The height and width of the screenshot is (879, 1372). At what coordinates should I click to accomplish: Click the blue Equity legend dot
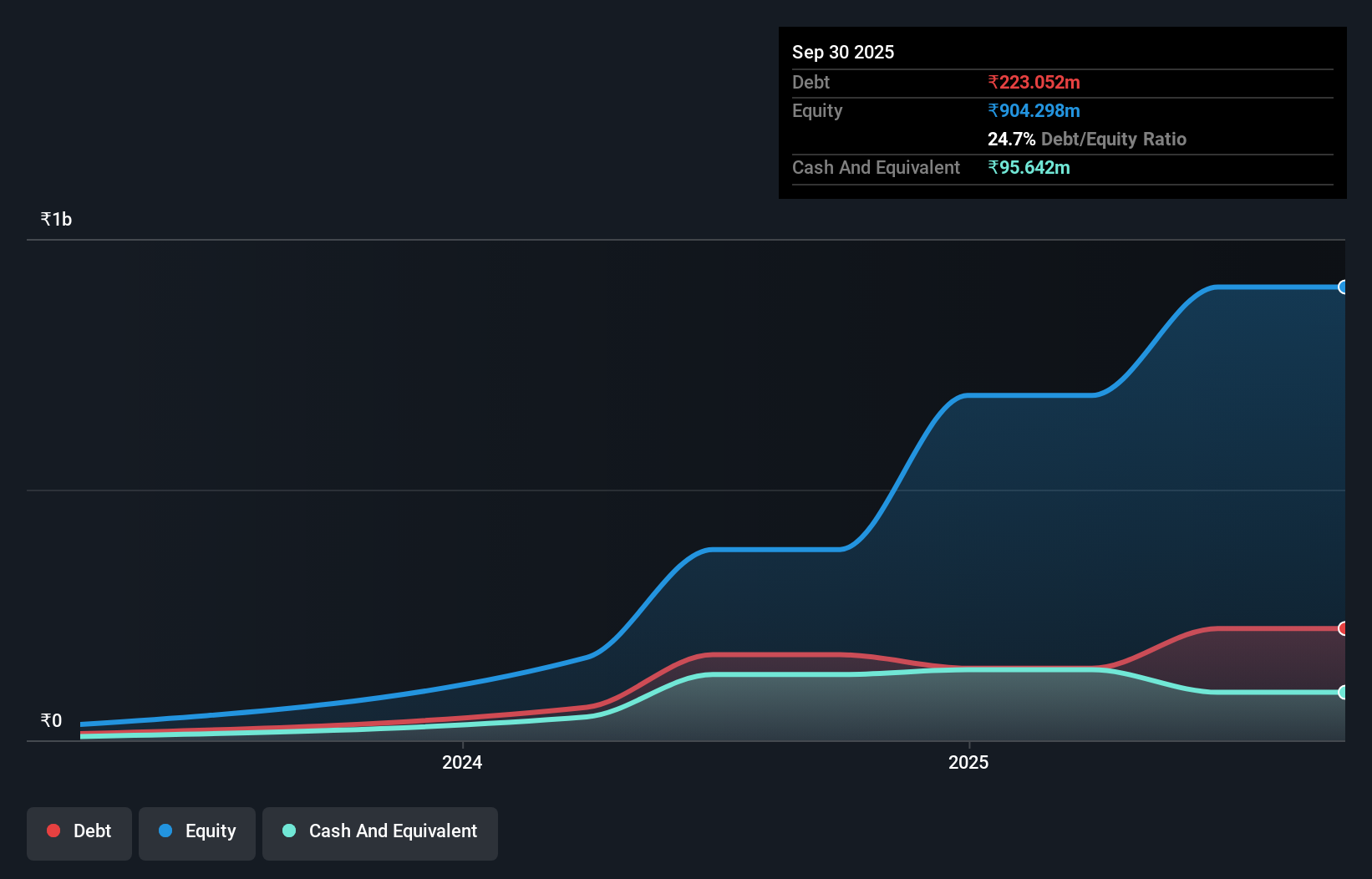point(165,831)
